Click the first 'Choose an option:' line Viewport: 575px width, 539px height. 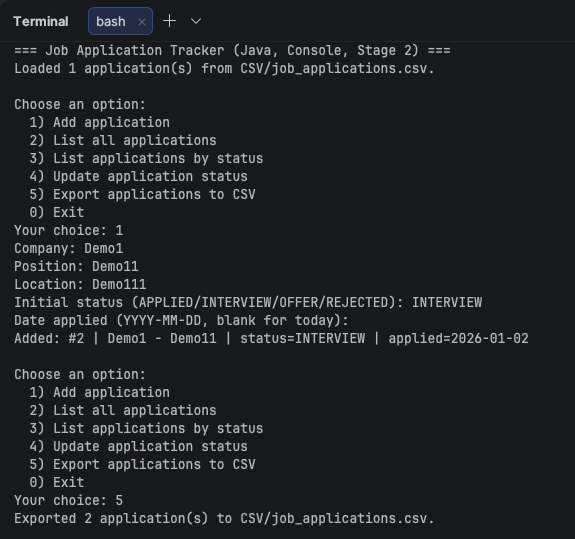pyautogui.click(x=80, y=104)
